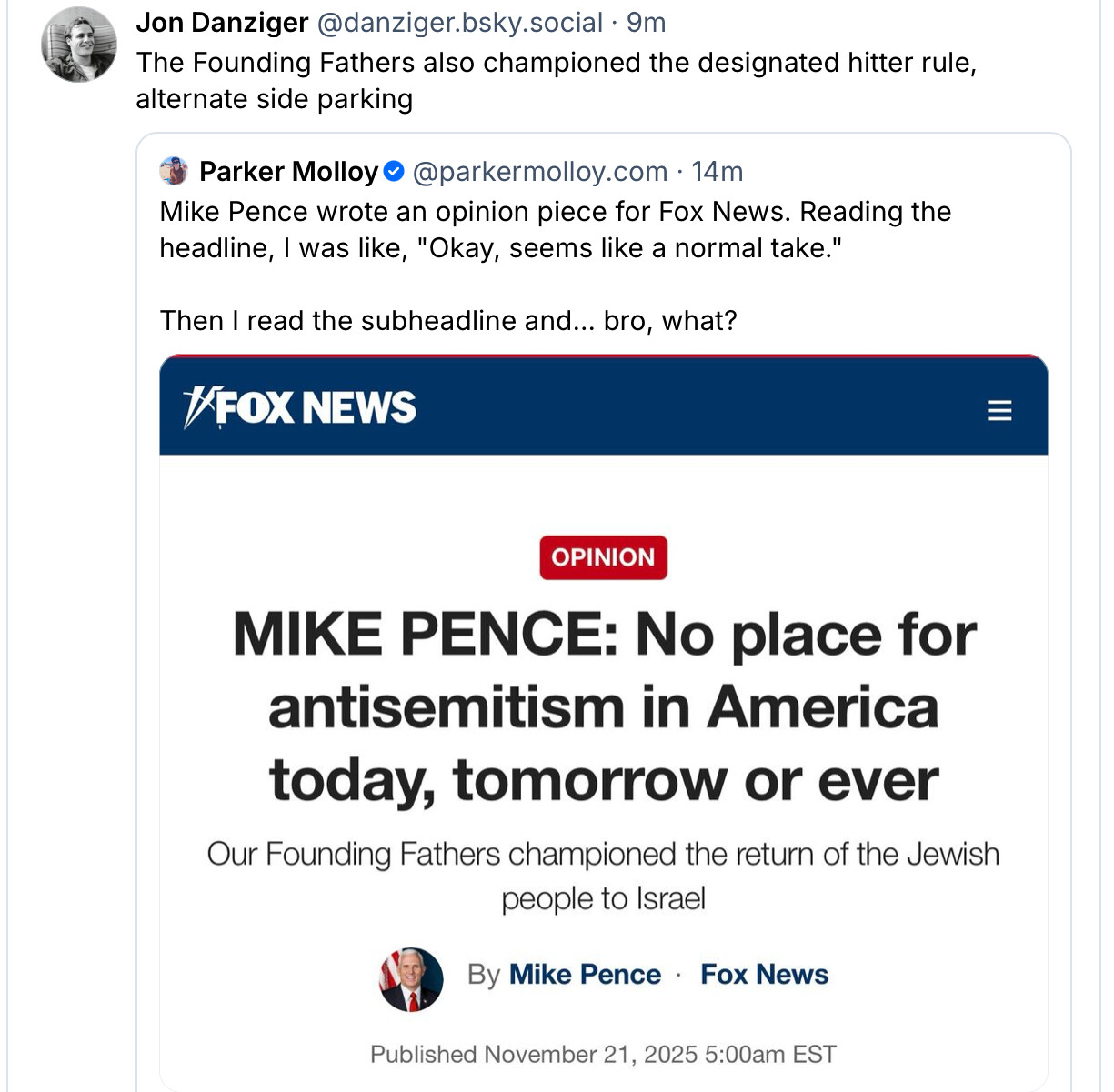Open the Mike Pence author byline link
1114x1092 pixels.
point(585,975)
